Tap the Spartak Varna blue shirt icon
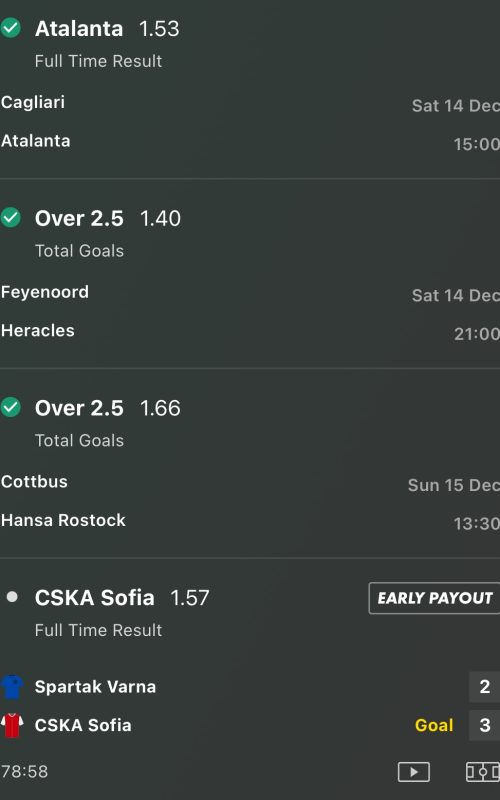Viewport: 500px width, 800px height. click(12, 687)
